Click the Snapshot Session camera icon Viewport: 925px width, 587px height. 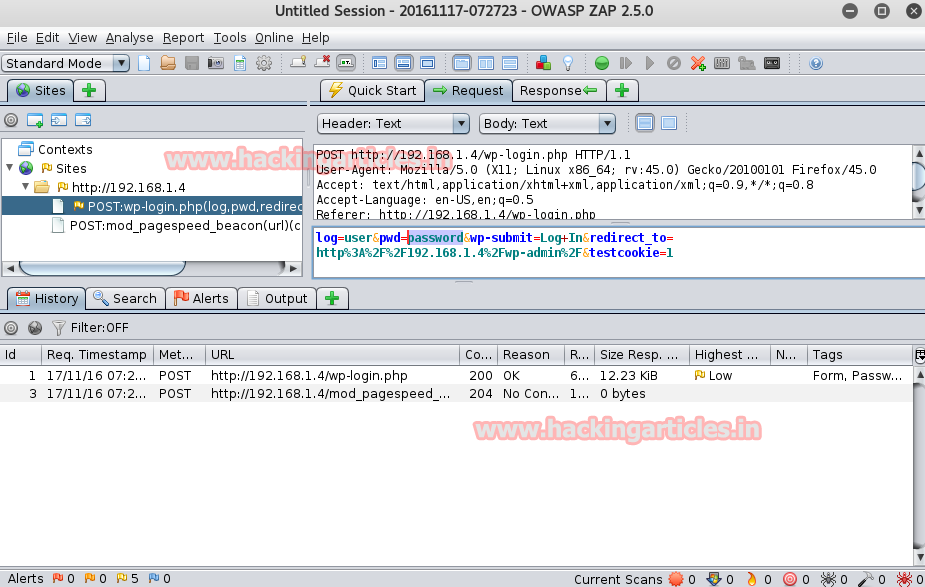tap(215, 63)
